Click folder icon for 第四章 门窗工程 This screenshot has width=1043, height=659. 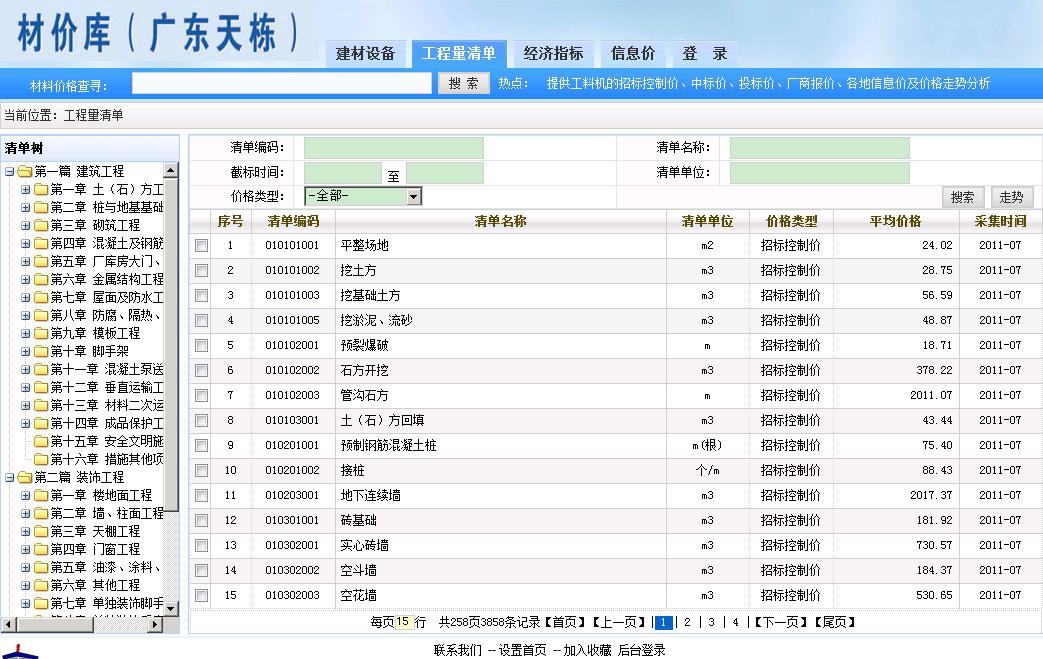pyautogui.click(x=41, y=549)
